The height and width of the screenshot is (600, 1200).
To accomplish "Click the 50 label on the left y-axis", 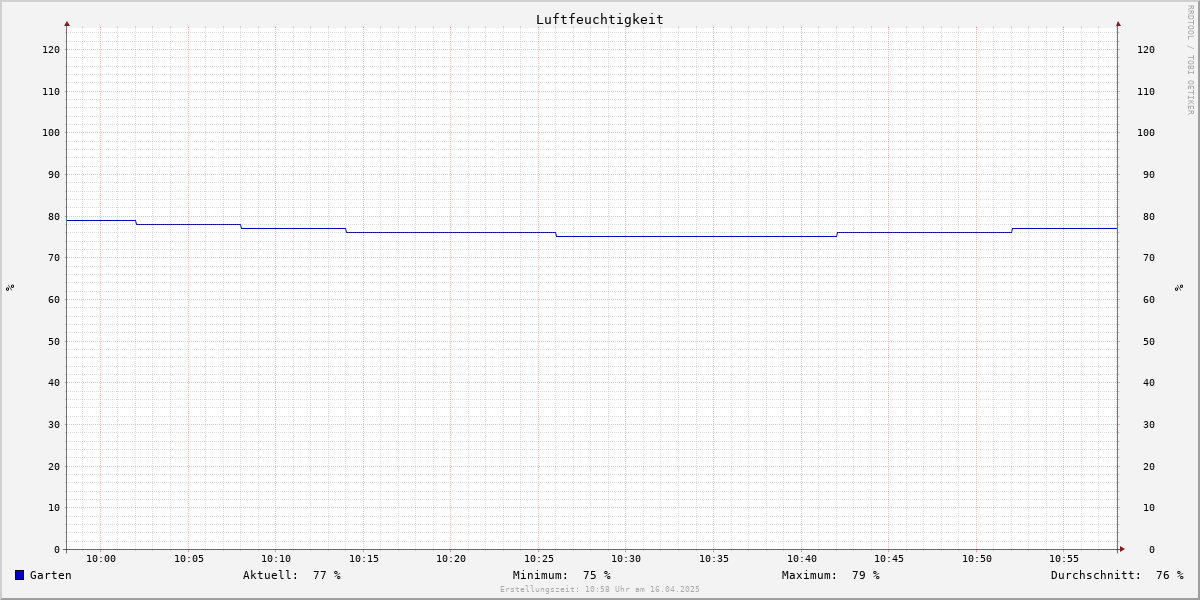I will point(54,341).
